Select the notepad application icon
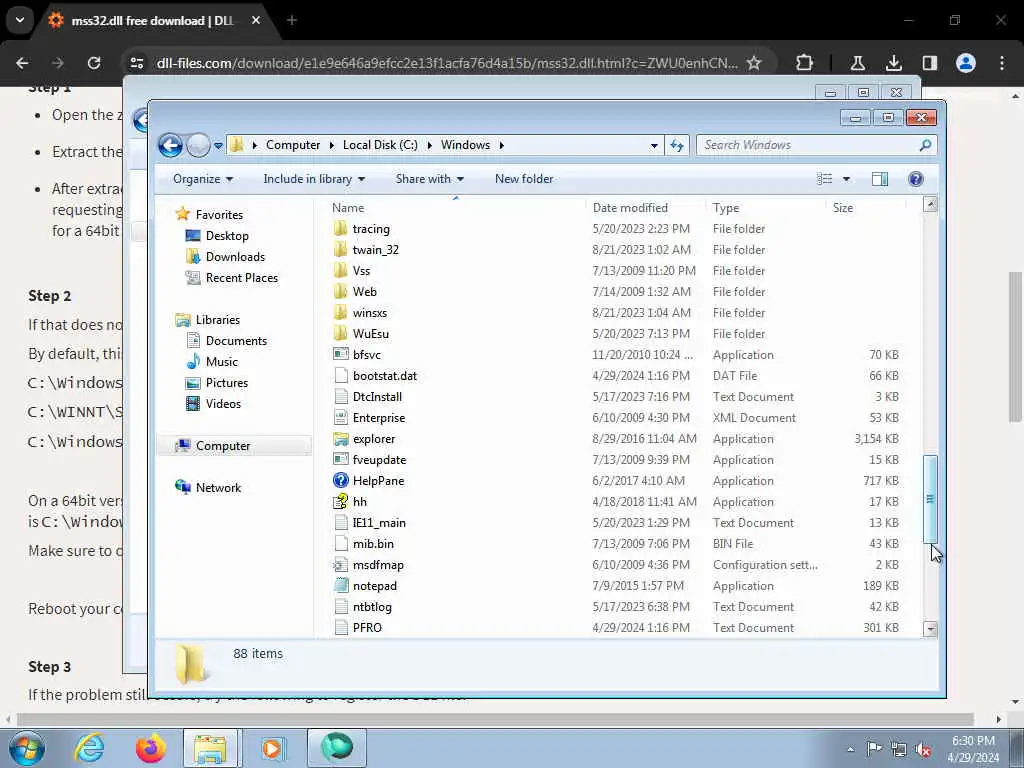1024x768 pixels. tap(340, 586)
